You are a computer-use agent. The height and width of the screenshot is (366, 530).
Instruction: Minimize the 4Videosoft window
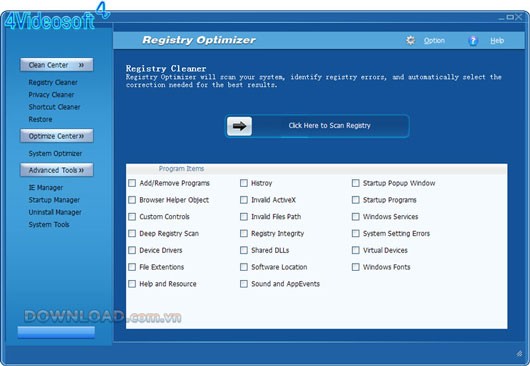(x=502, y=18)
